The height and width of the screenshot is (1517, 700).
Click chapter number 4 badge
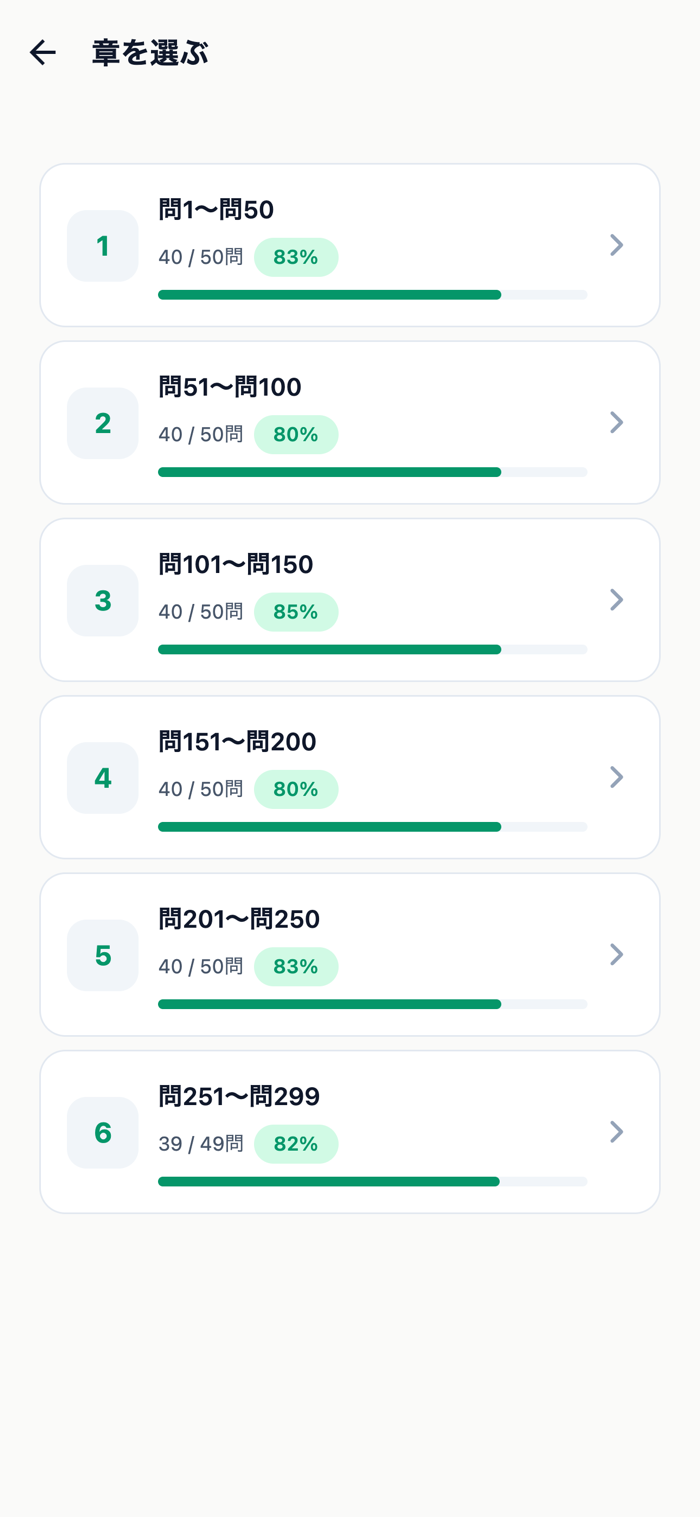point(103,778)
